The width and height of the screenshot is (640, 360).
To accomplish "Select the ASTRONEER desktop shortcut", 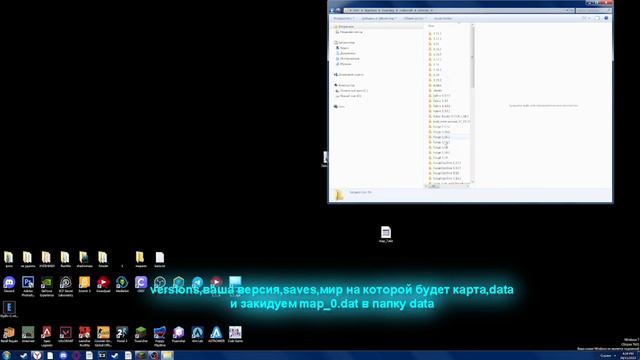I will (216, 334).
